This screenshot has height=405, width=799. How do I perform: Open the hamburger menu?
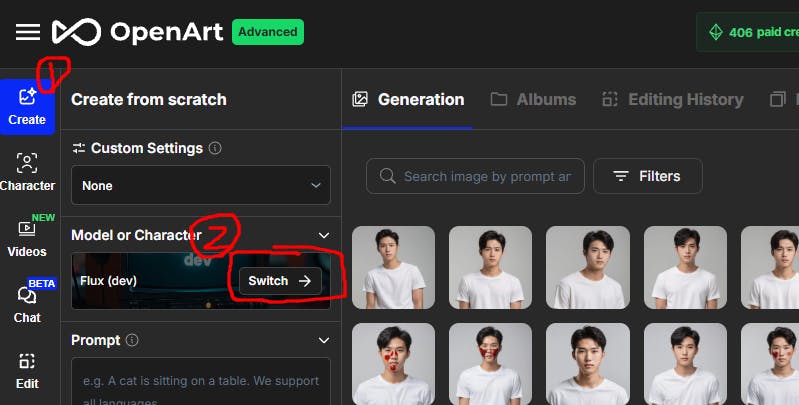click(x=28, y=32)
